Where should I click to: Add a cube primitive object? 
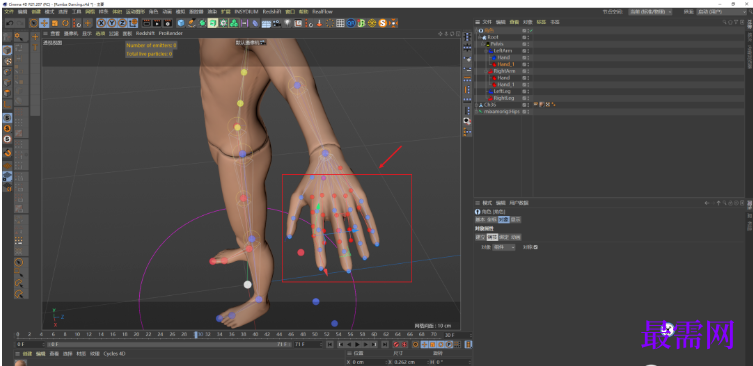point(182,23)
